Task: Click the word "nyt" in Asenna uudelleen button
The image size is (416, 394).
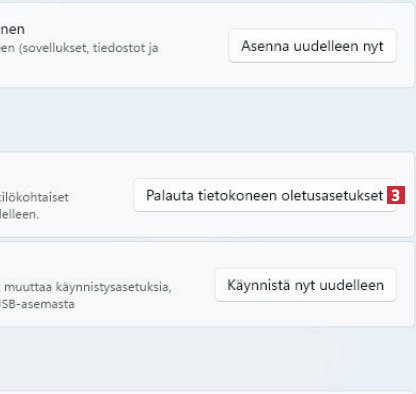Action: coord(373,47)
